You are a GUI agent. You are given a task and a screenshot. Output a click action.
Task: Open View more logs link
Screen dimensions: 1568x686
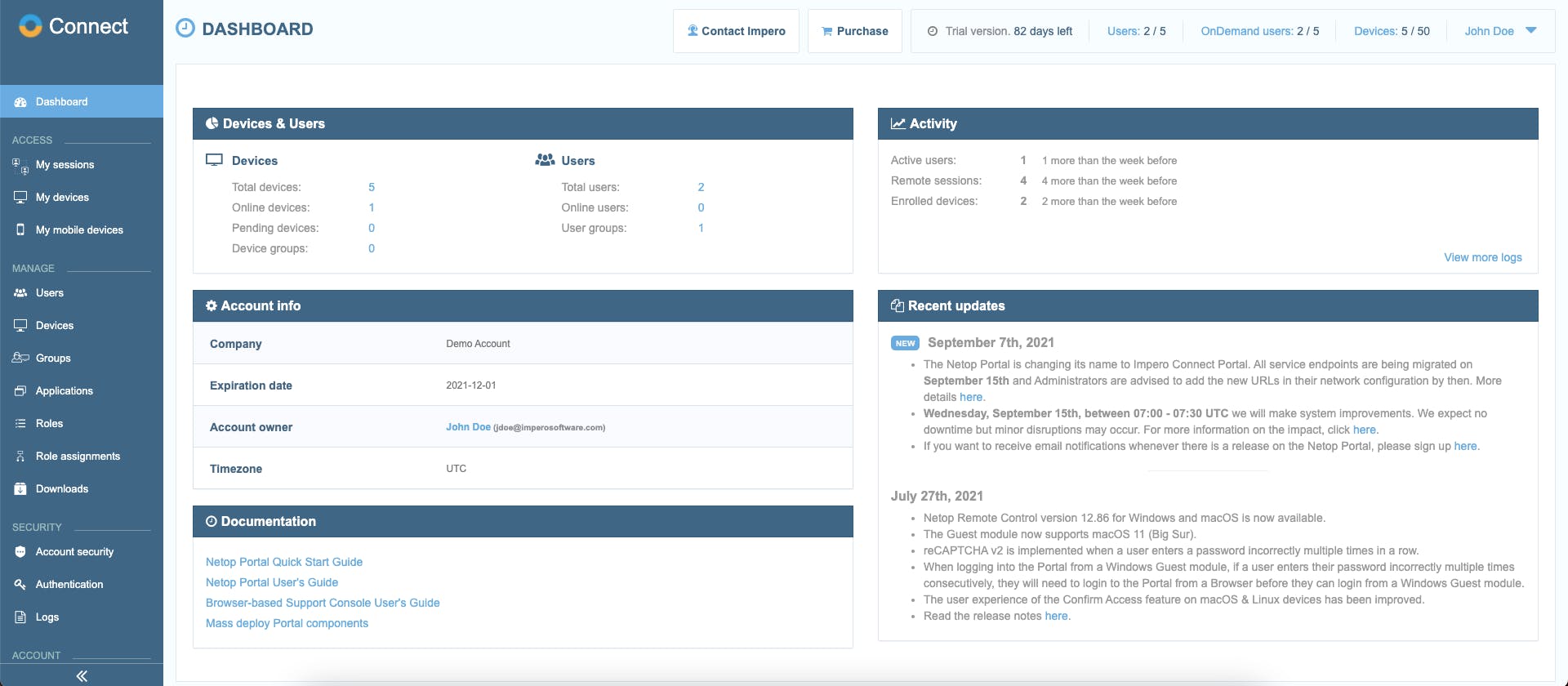point(1482,257)
